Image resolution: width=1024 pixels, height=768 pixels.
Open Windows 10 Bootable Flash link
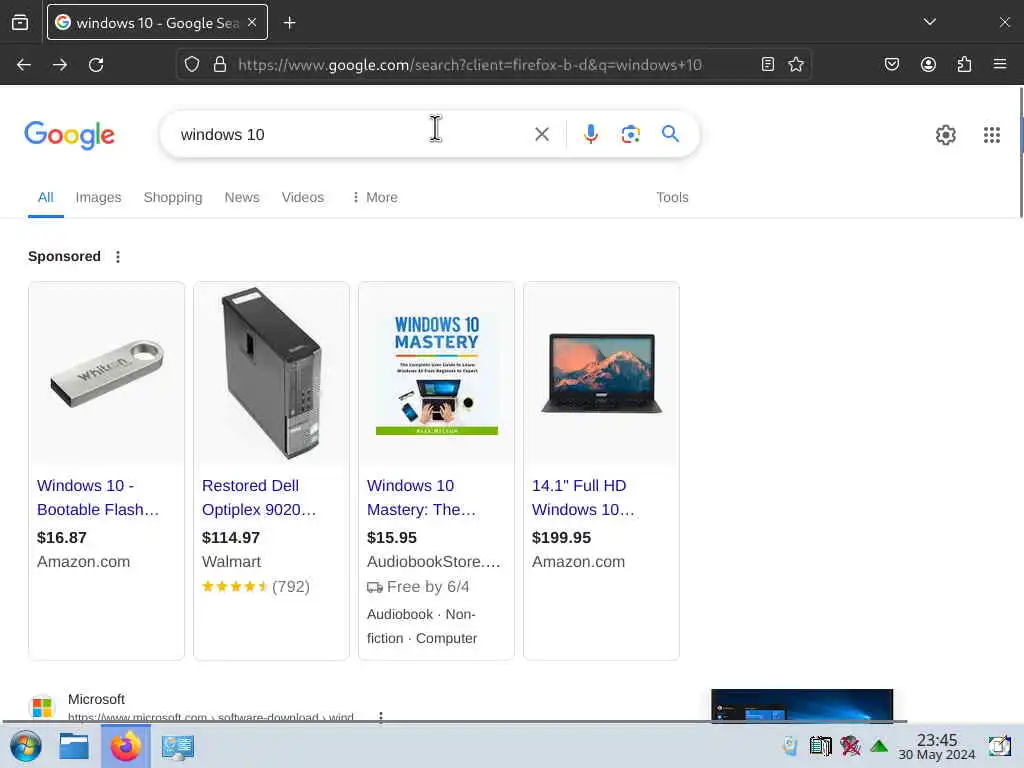pos(98,498)
